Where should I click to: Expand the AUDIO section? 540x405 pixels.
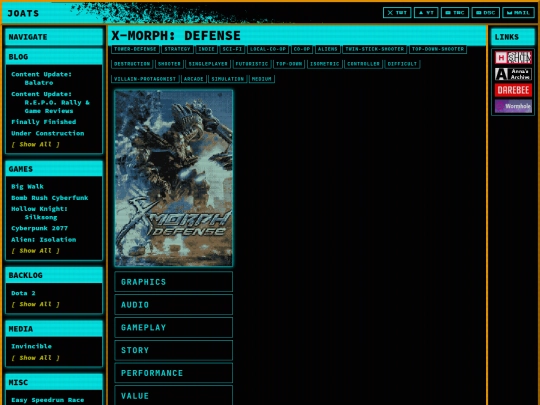(174, 304)
